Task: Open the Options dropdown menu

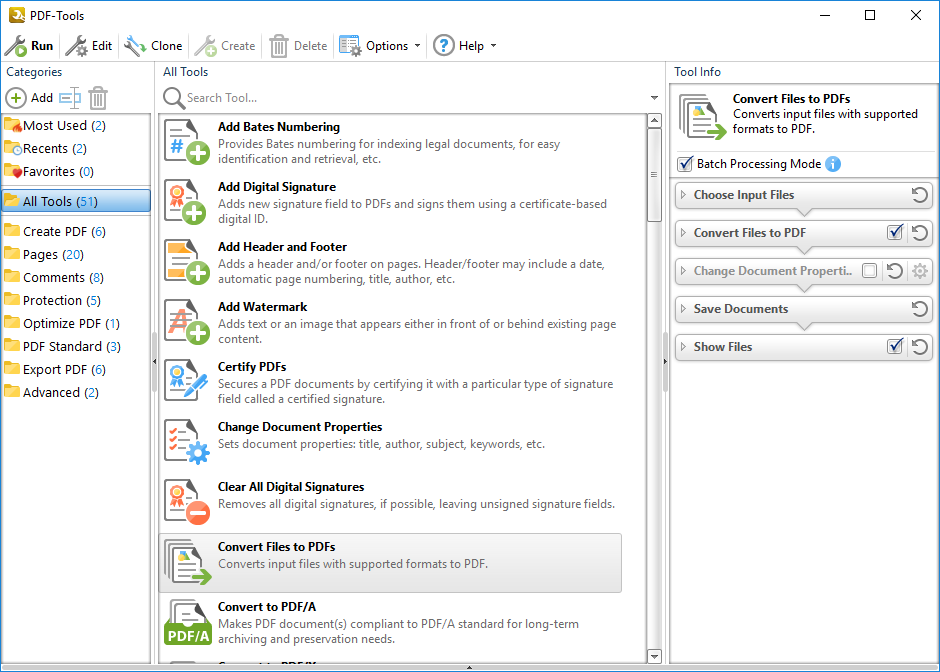Action: [x=380, y=46]
